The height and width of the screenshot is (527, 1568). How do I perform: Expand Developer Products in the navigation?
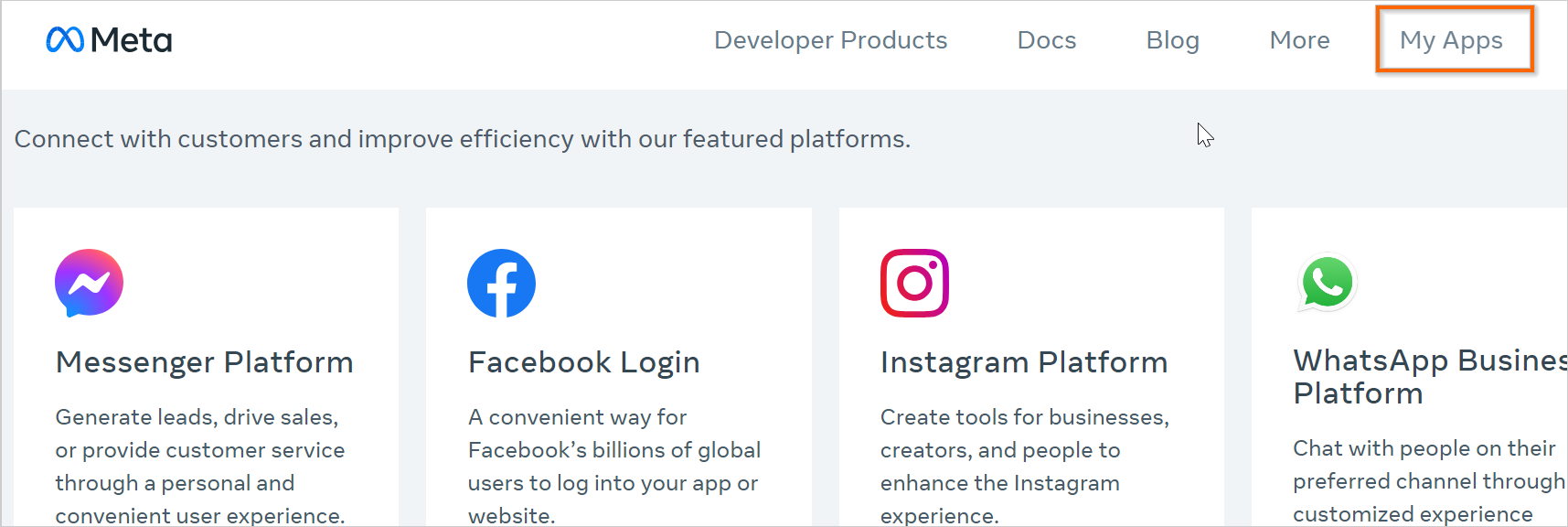tap(830, 40)
